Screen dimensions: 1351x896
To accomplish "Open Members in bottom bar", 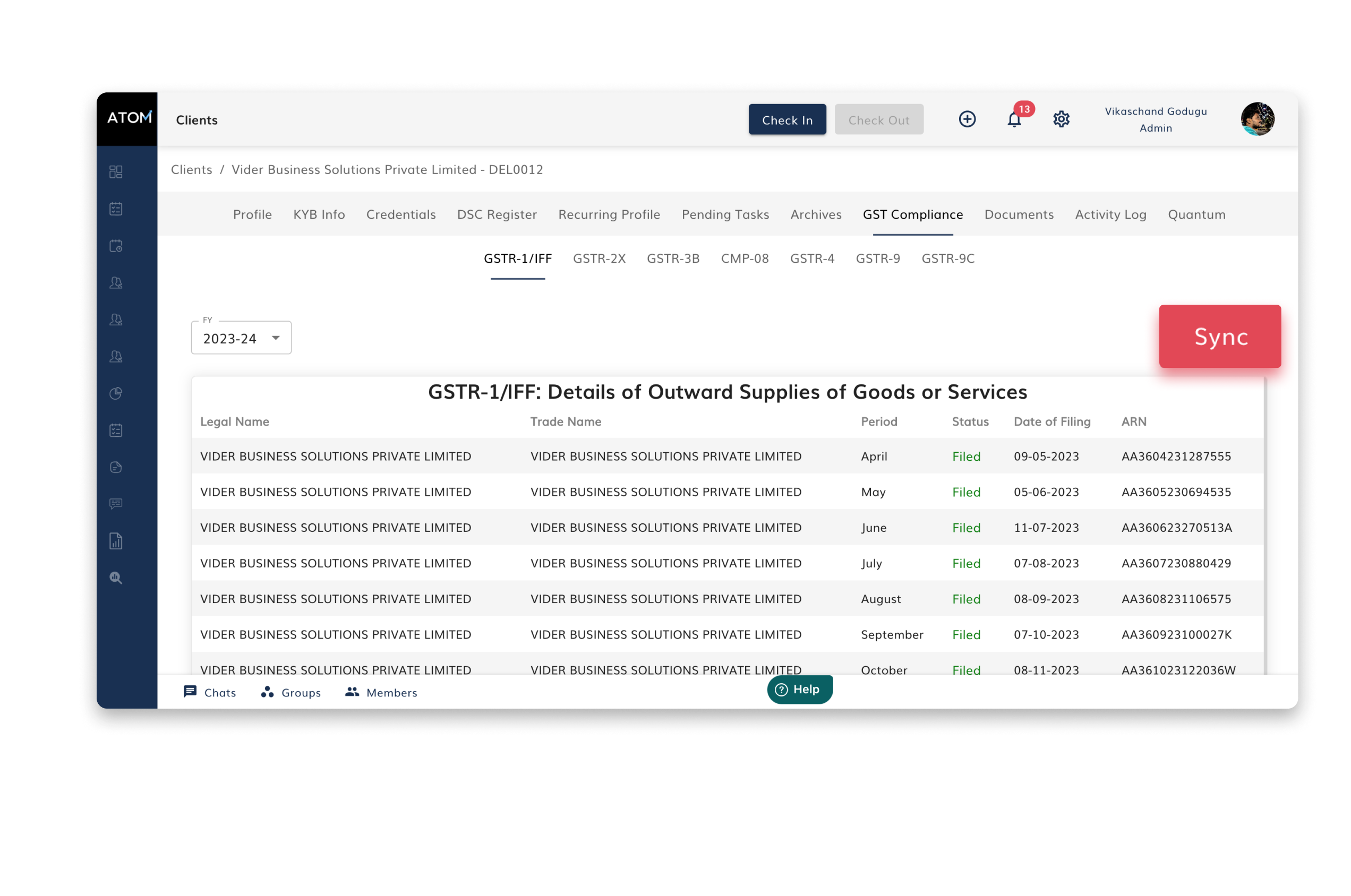I will pyautogui.click(x=381, y=693).
